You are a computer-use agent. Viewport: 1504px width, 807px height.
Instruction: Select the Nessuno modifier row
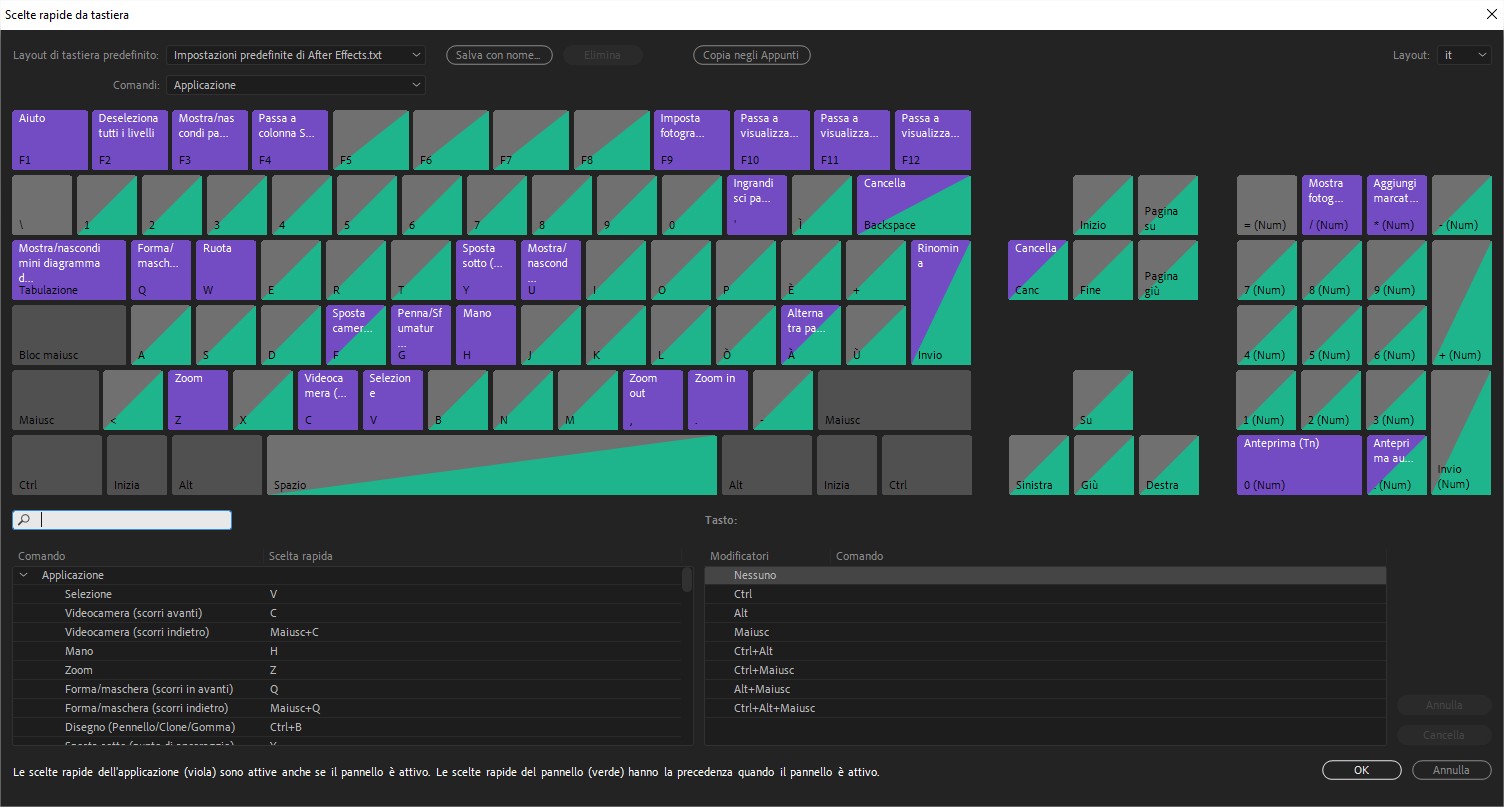tap(1045, 575)
